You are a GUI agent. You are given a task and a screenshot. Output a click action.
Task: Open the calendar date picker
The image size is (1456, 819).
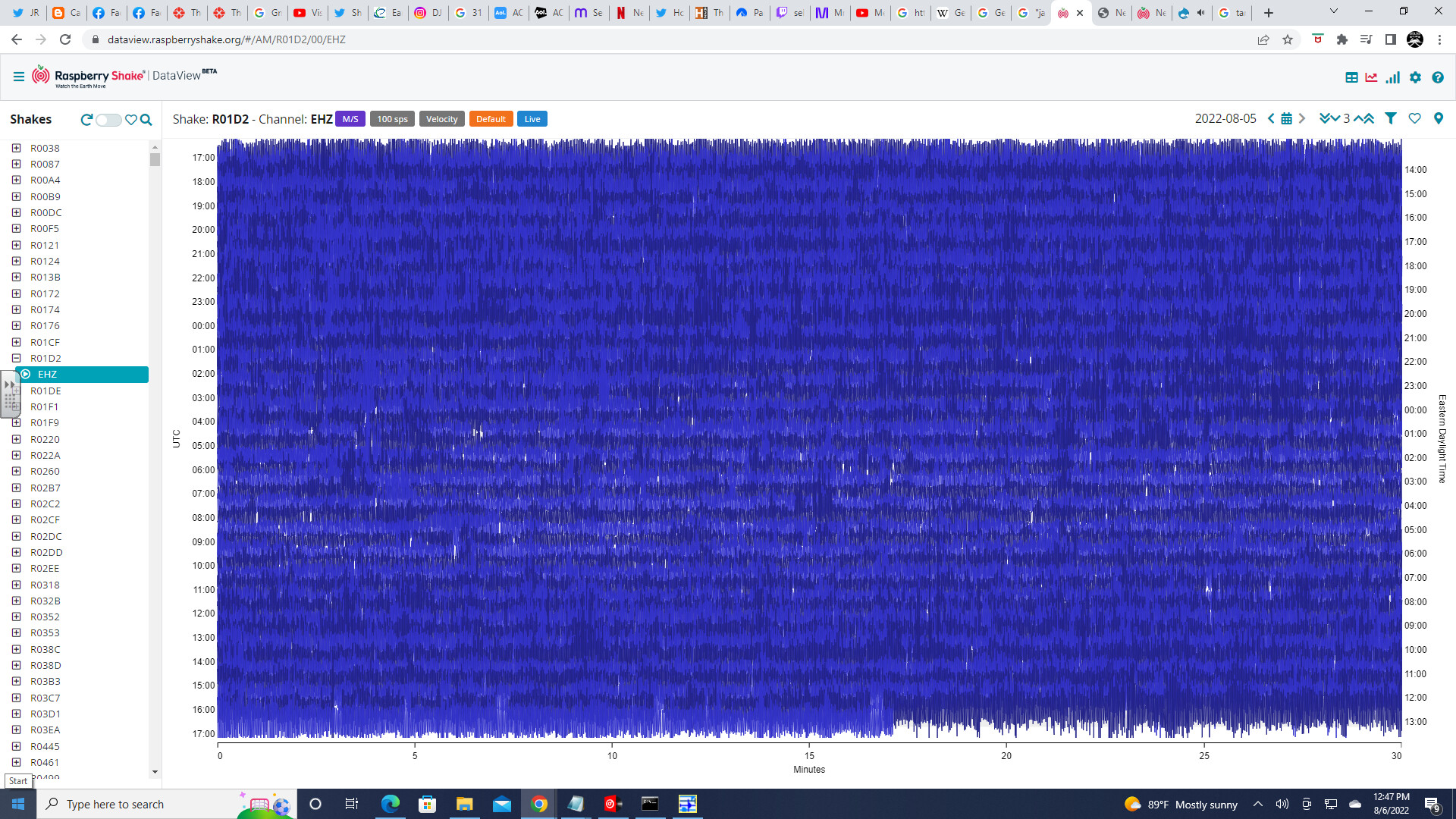tap(1286, 118)
